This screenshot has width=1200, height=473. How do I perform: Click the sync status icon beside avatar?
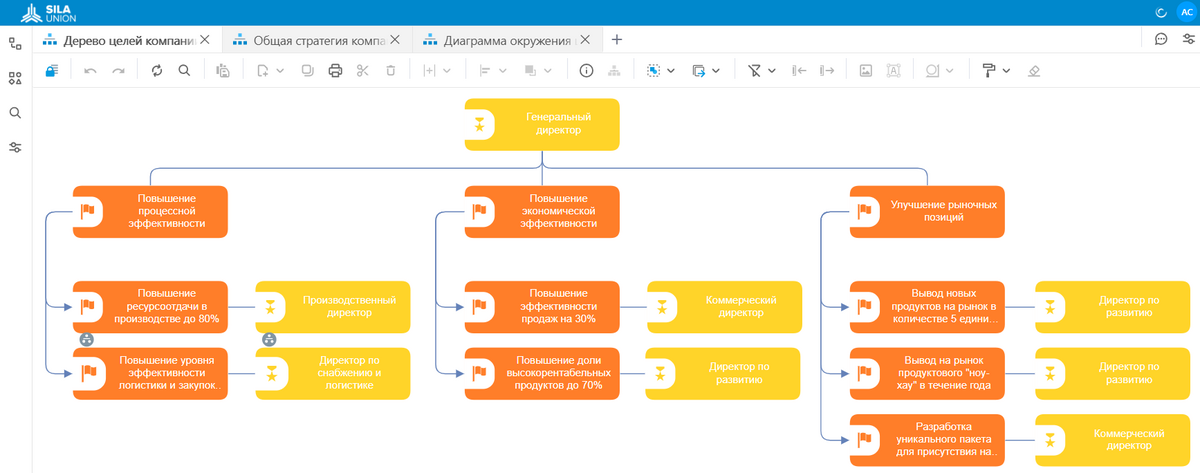point(1161,12)
